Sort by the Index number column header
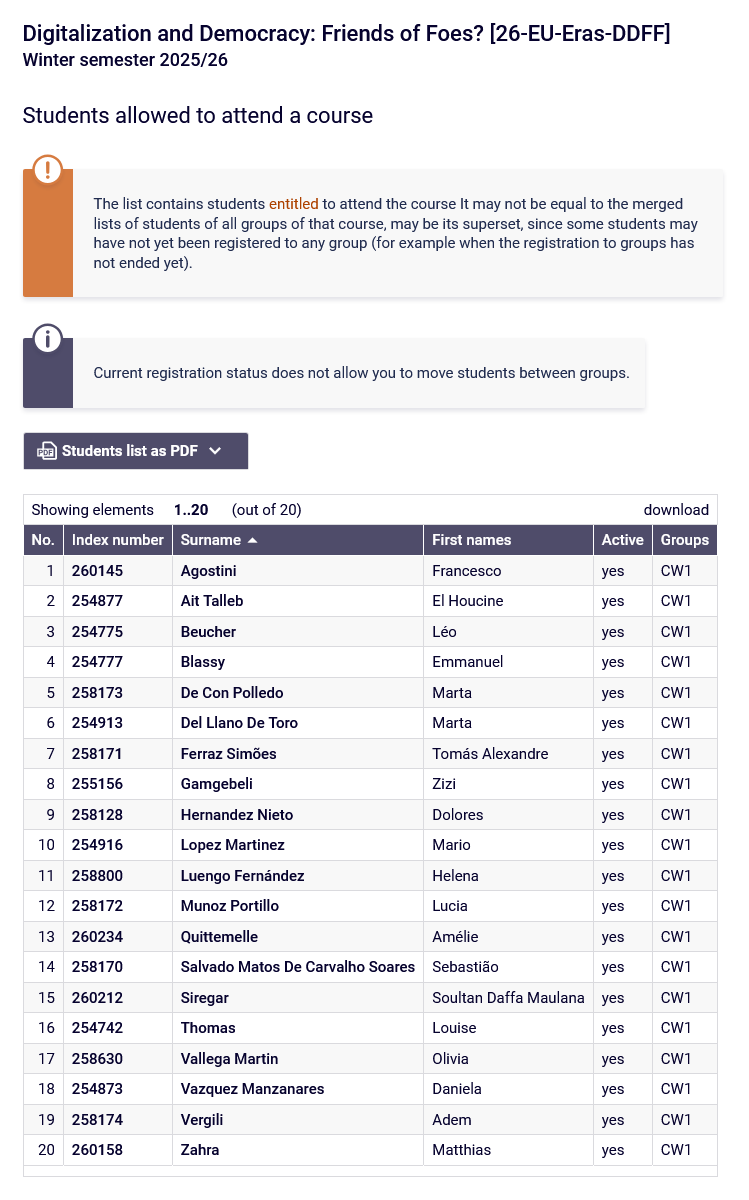Viewport: 749px width, 1200px height. click(x=117, y=540)
